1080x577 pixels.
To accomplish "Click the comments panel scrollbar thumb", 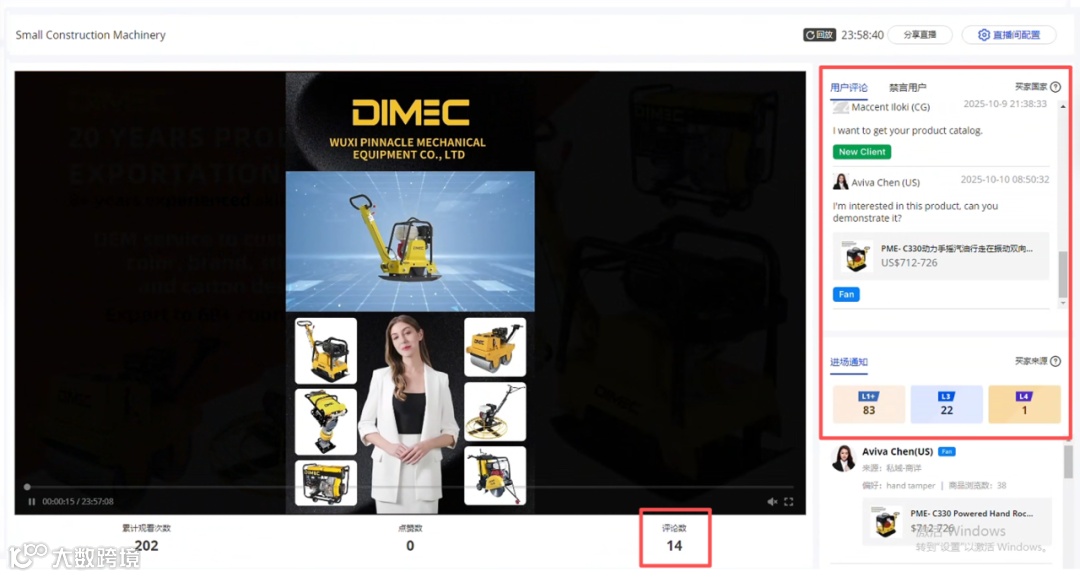I will tap(1063, 275).
